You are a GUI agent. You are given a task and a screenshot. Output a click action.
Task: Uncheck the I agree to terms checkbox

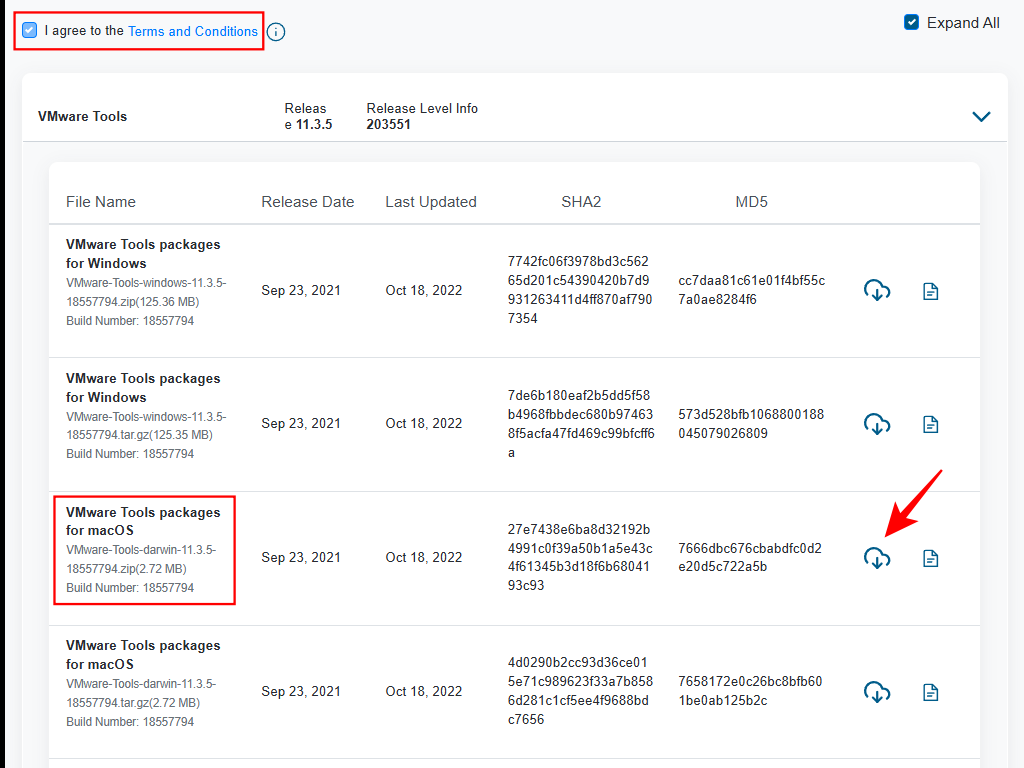(x=30, y=31)
